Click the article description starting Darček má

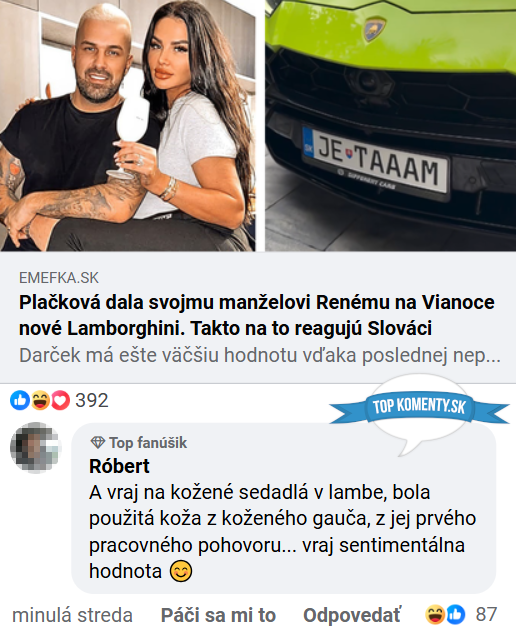point(260,355)
